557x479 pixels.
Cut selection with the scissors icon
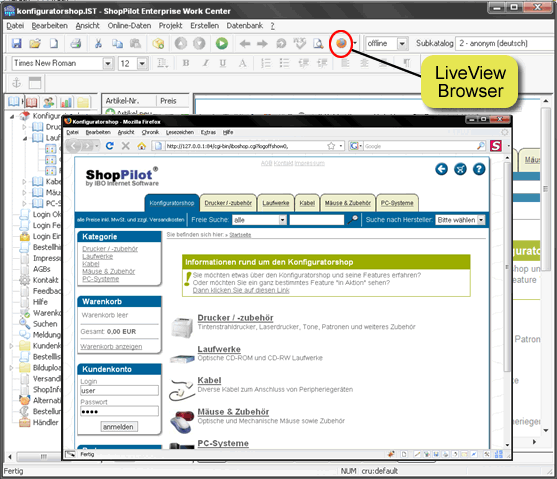click(x=98, y=43)
